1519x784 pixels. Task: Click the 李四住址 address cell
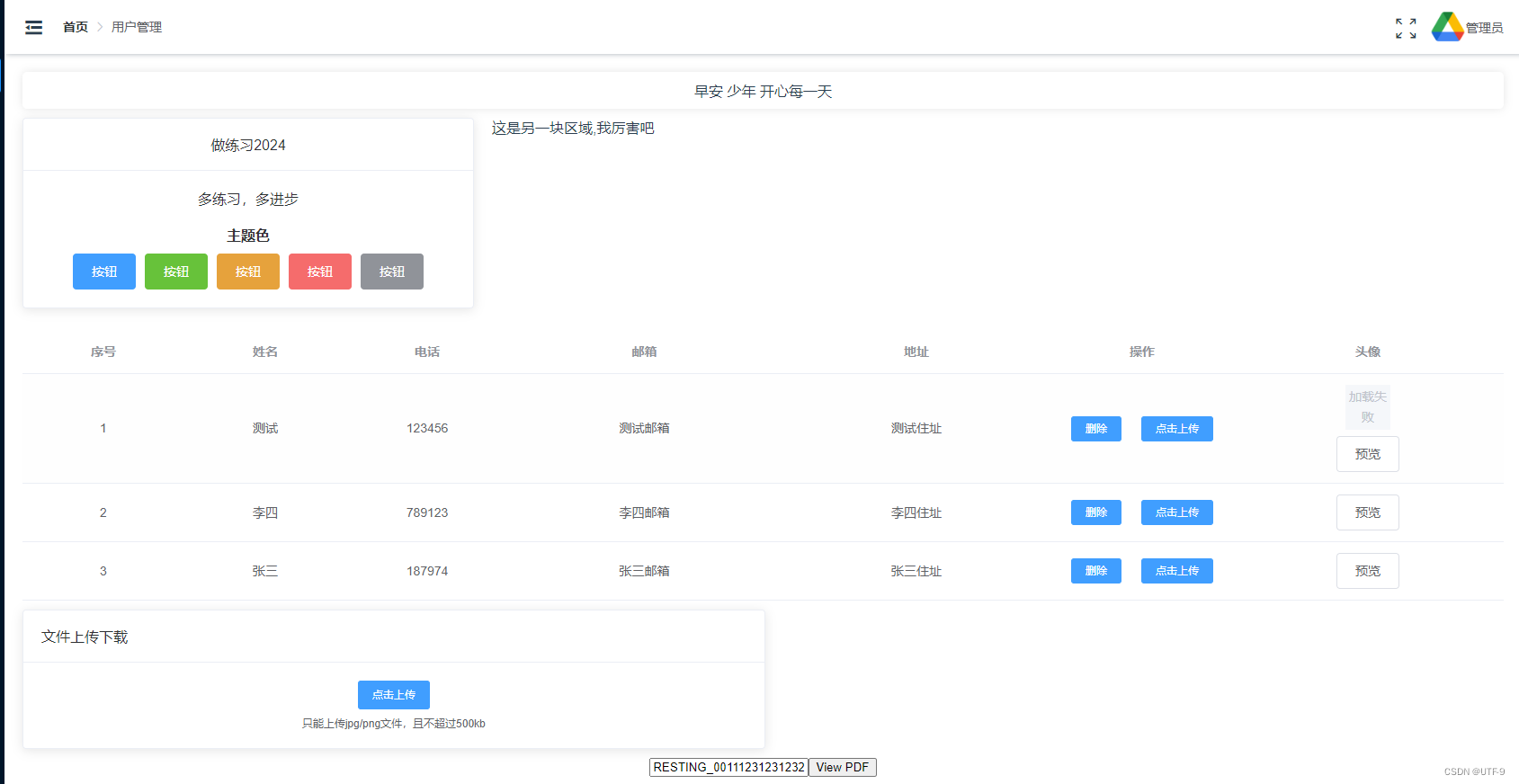point(916,512)
